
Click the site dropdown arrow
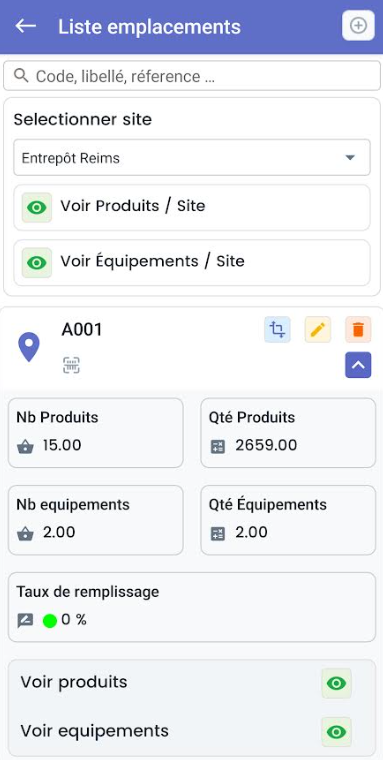(350, 158)
